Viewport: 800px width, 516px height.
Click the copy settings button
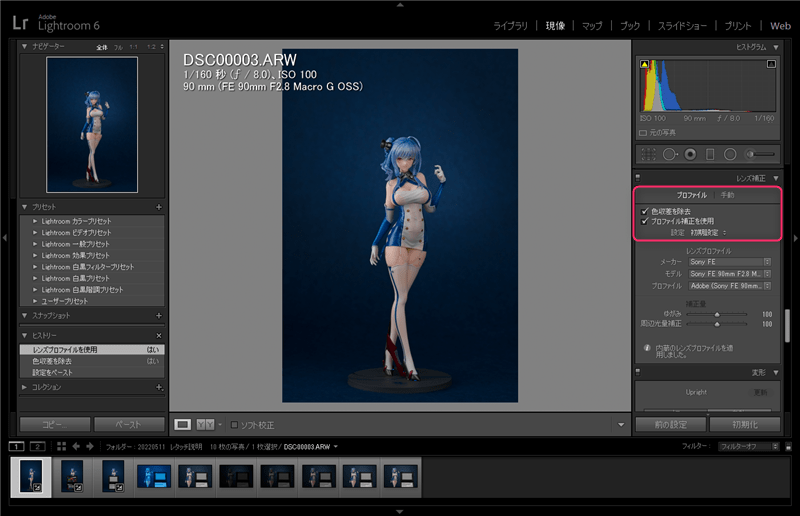tap(55, 425)
